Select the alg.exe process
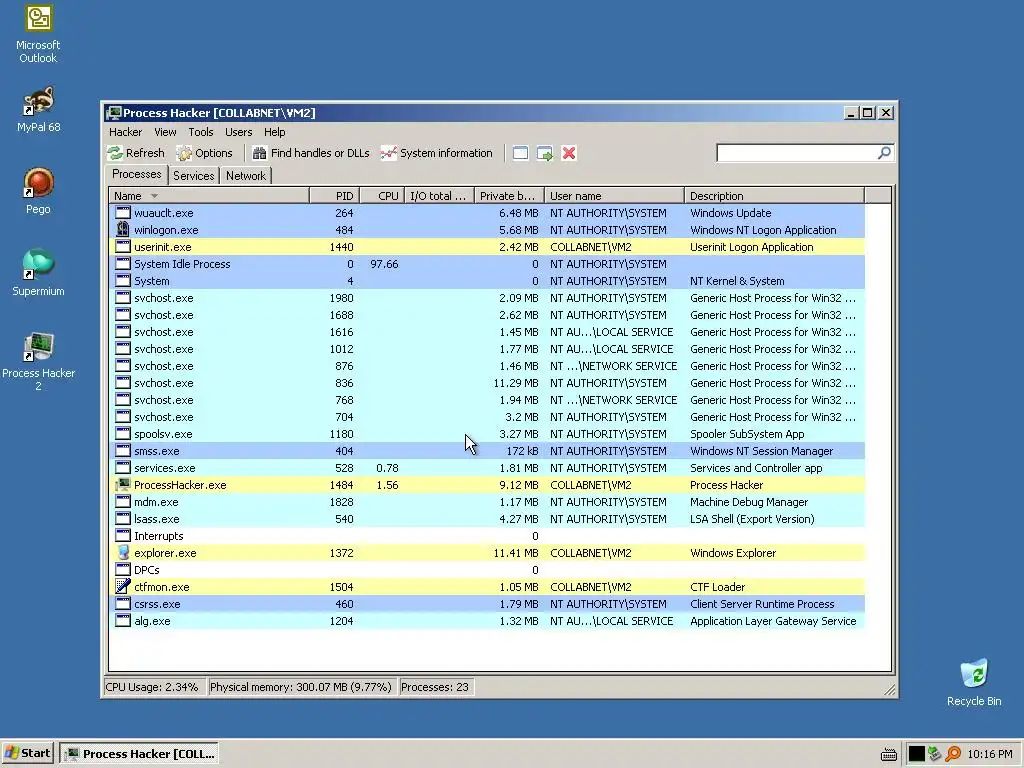This screenshot has height=768, width=1024. (x=487, y=620)
